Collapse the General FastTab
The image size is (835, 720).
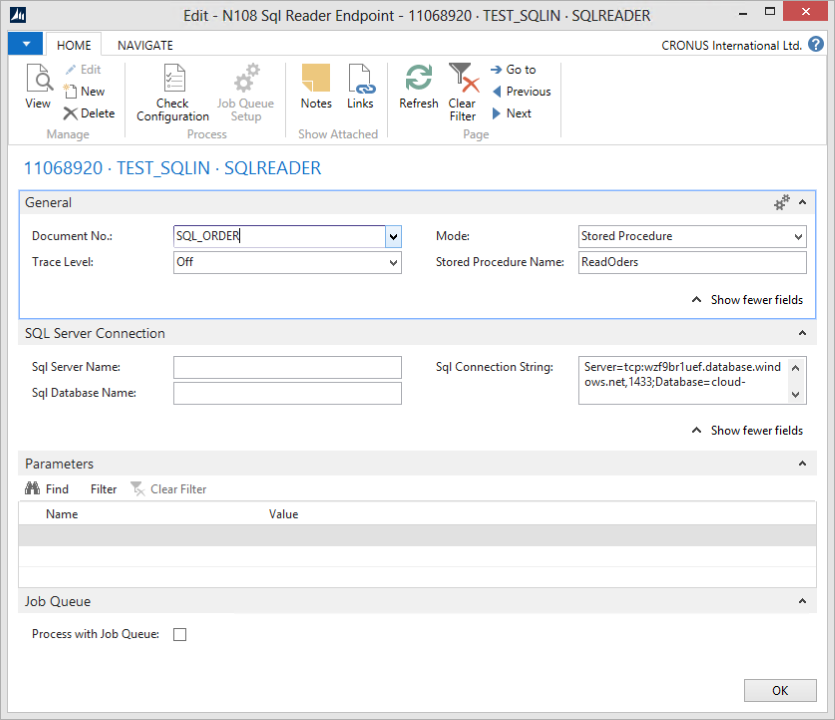803,202
